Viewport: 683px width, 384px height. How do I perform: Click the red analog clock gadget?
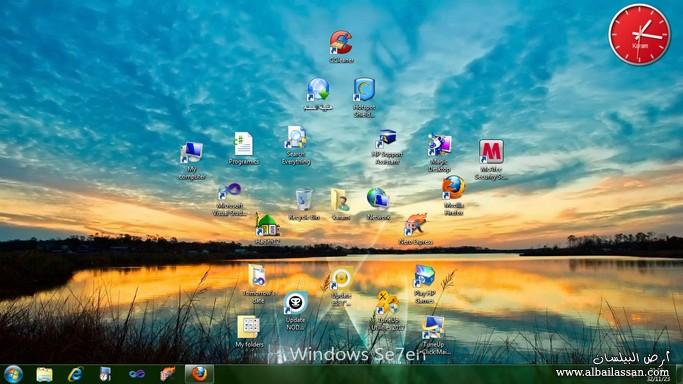tap(639, 34)
